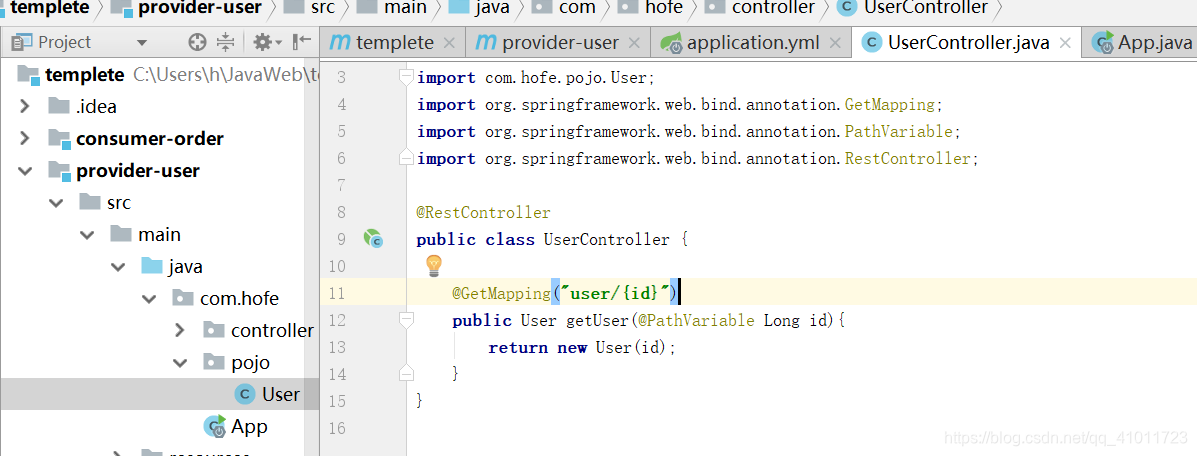Viewport: 1197px width, 456px height.
Task: Click com in the breadcrumb bar
Action: pos(577,8)
